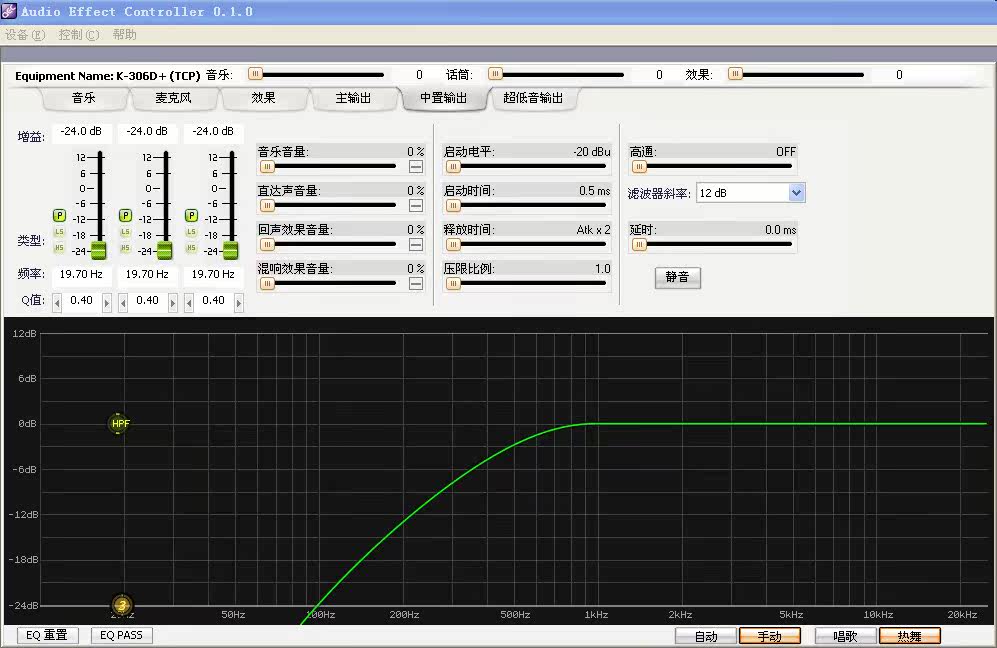
Task: Select LS filter type for second EQ band
Action: click(125, 232)
